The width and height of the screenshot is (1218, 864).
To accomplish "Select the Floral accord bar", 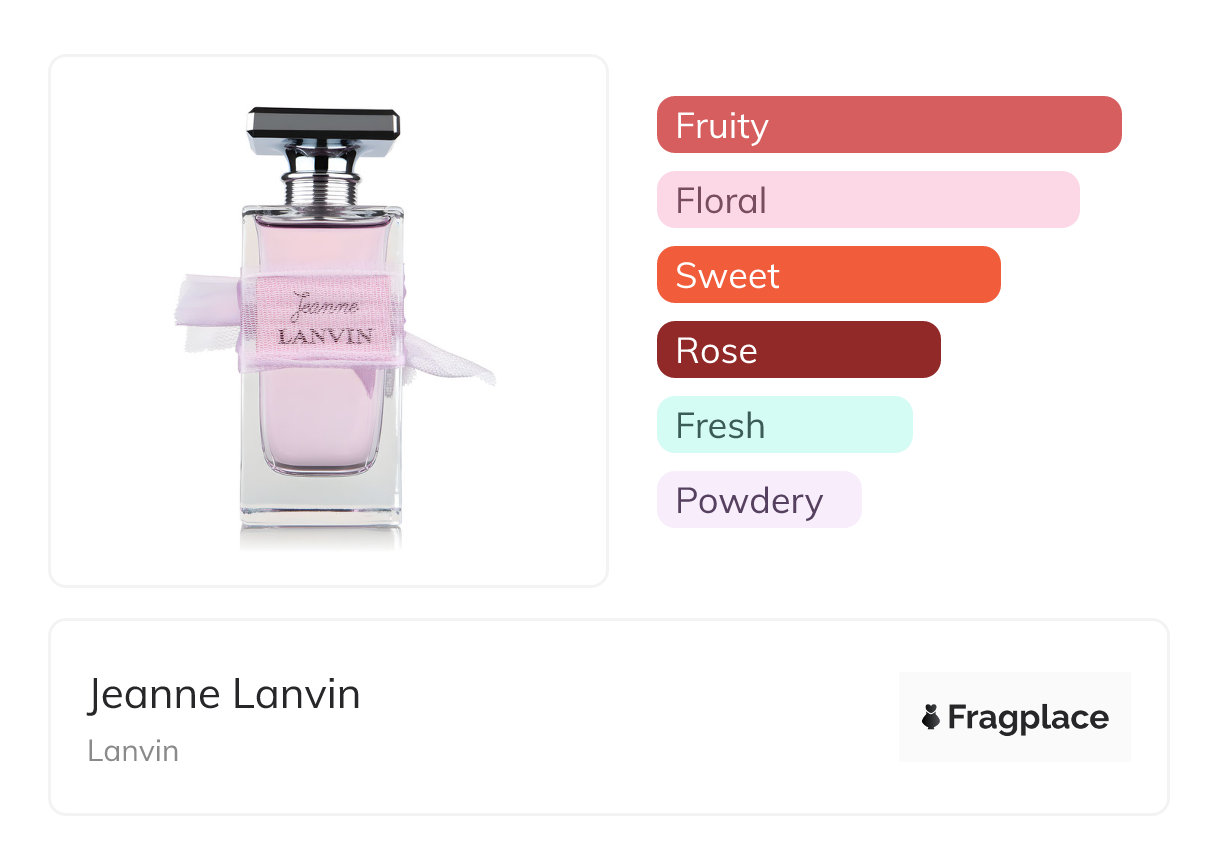I will tap(867, 200).
